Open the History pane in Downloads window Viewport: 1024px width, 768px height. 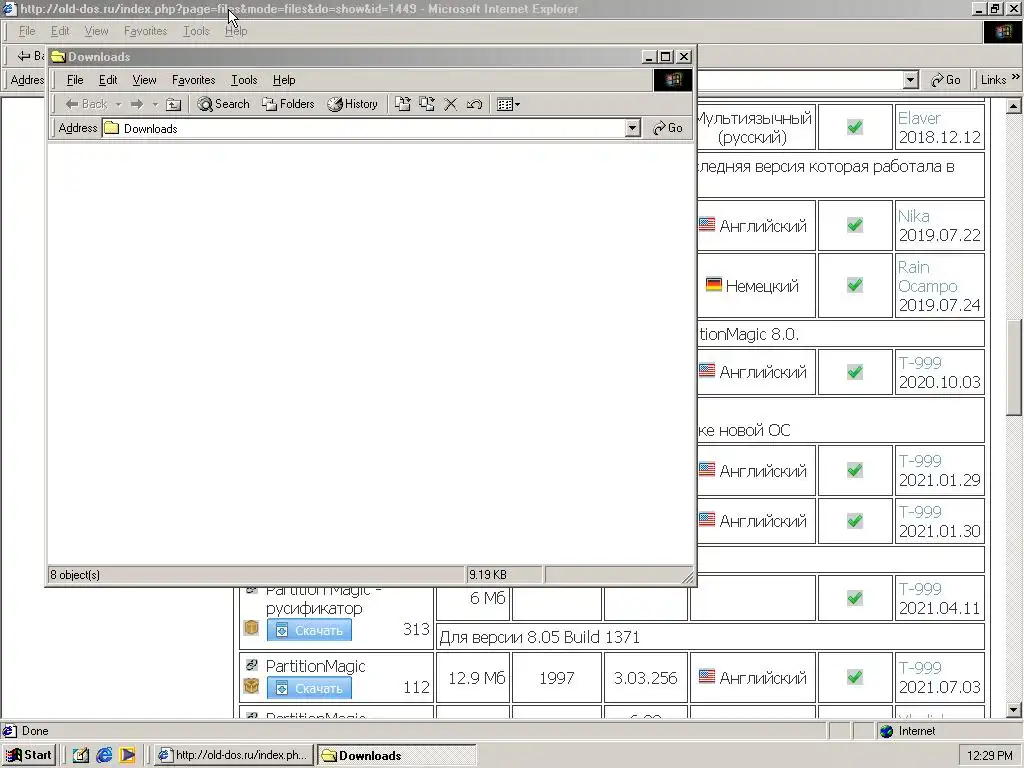[x=353, y=104]
